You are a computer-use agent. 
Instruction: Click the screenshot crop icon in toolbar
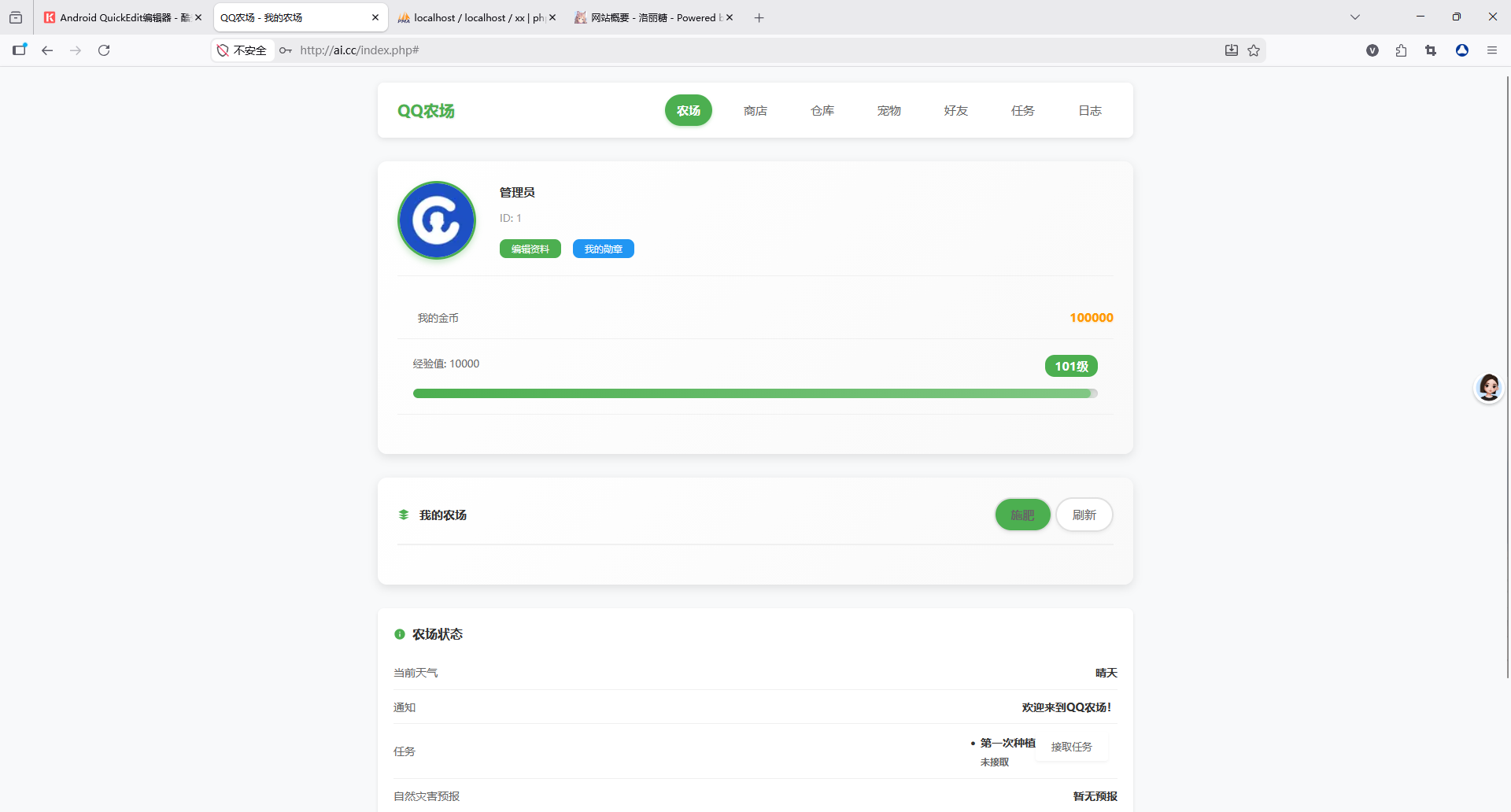point(1431,50)
